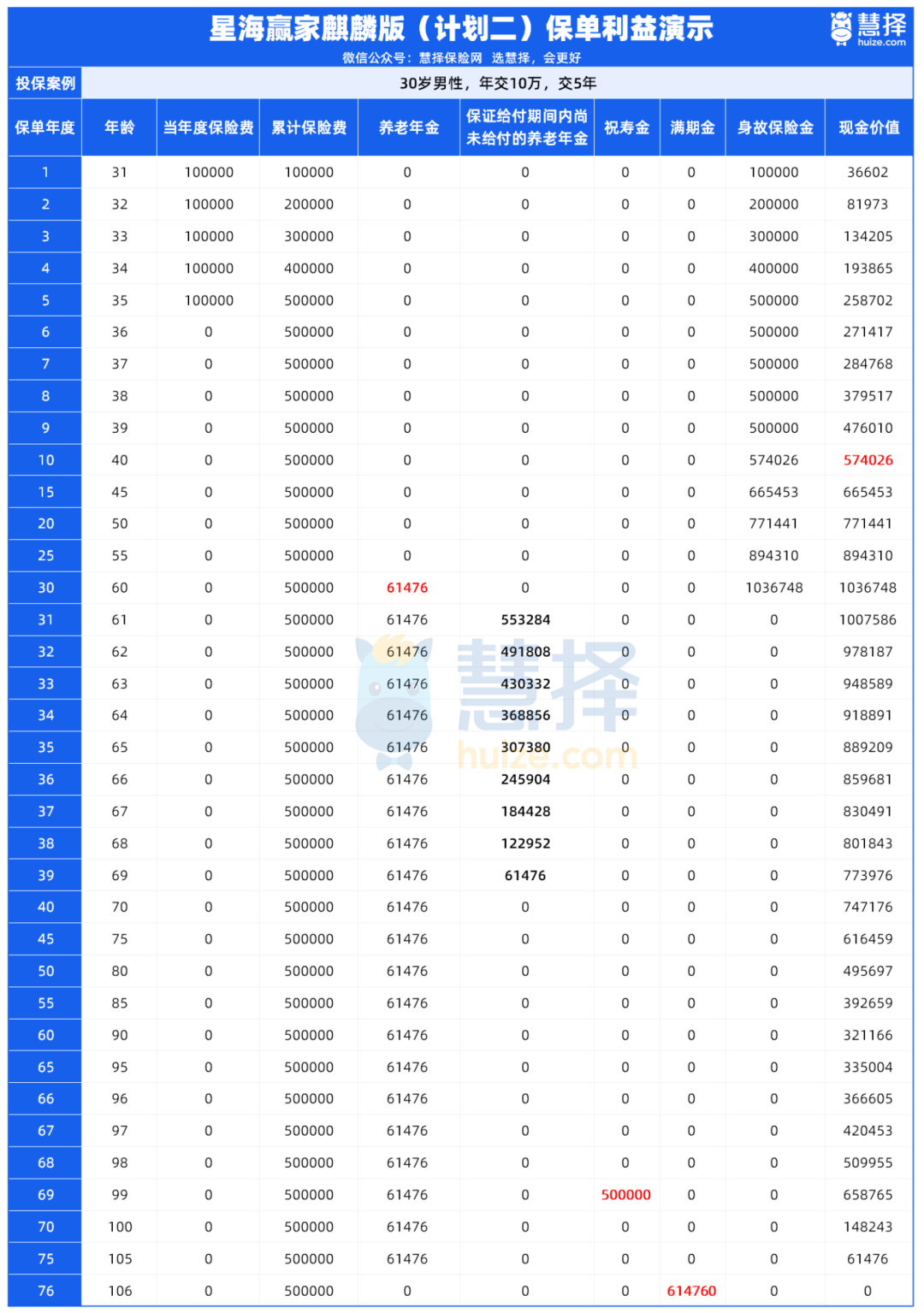Select the 累计保险费 column header
924x1313 pixels.
tap(309, 127)
